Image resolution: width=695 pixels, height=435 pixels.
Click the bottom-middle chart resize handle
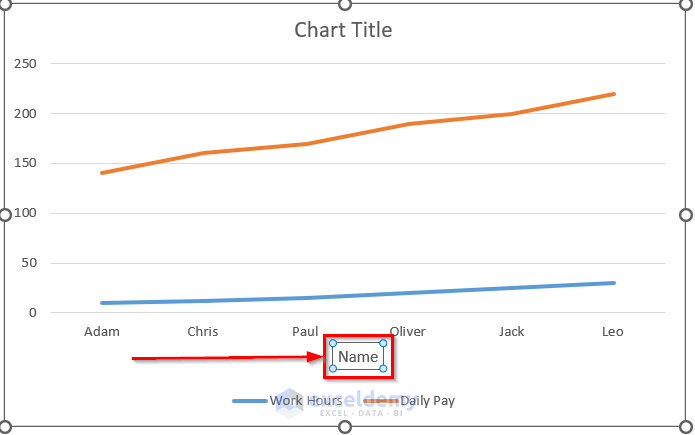[345, 427]
